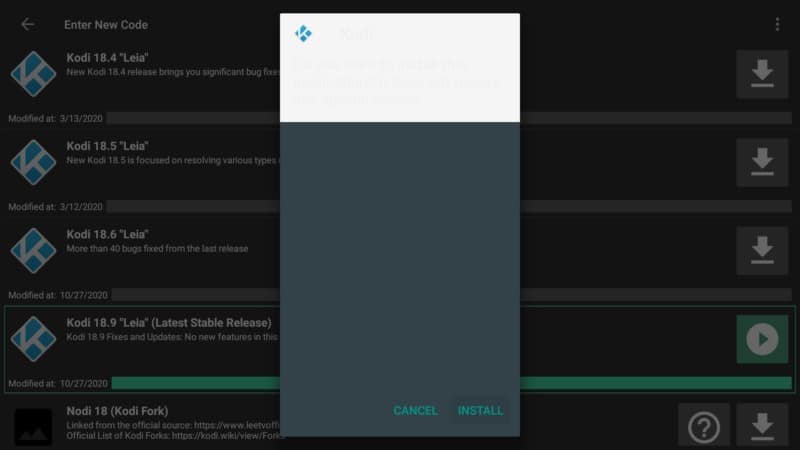Launch Kodi 18.9 with the play button
The width and height of the screenshot is (800, 450).
(762, 339)
